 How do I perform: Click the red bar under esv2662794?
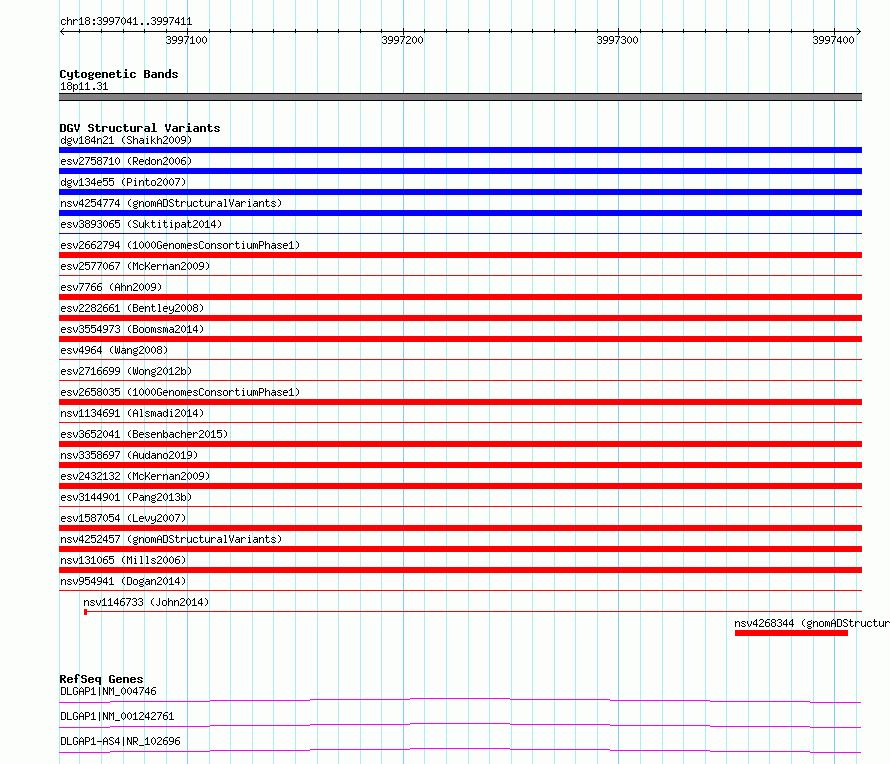coord(460,255)
